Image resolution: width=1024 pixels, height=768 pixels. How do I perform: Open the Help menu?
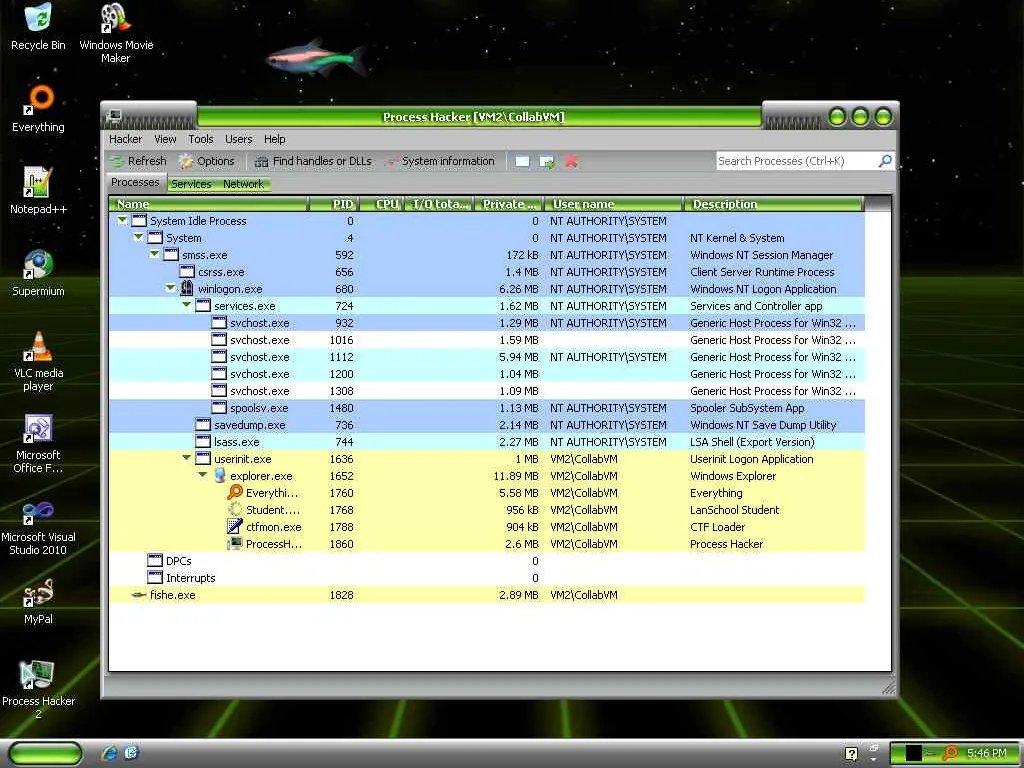tap(274, 139)
